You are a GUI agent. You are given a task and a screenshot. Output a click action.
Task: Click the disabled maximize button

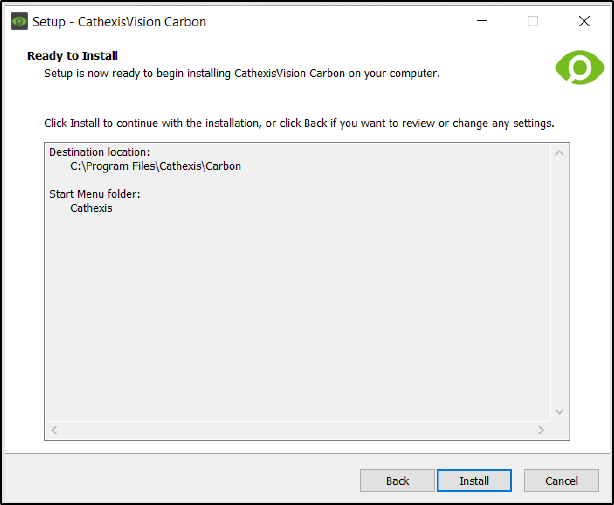(533, 21)
